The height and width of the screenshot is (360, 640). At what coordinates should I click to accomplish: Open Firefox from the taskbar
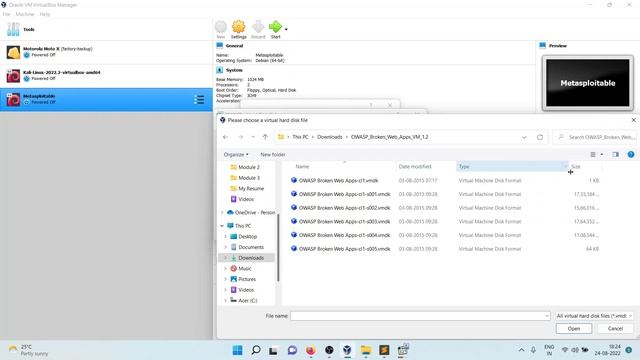click(x=311, y=350)
